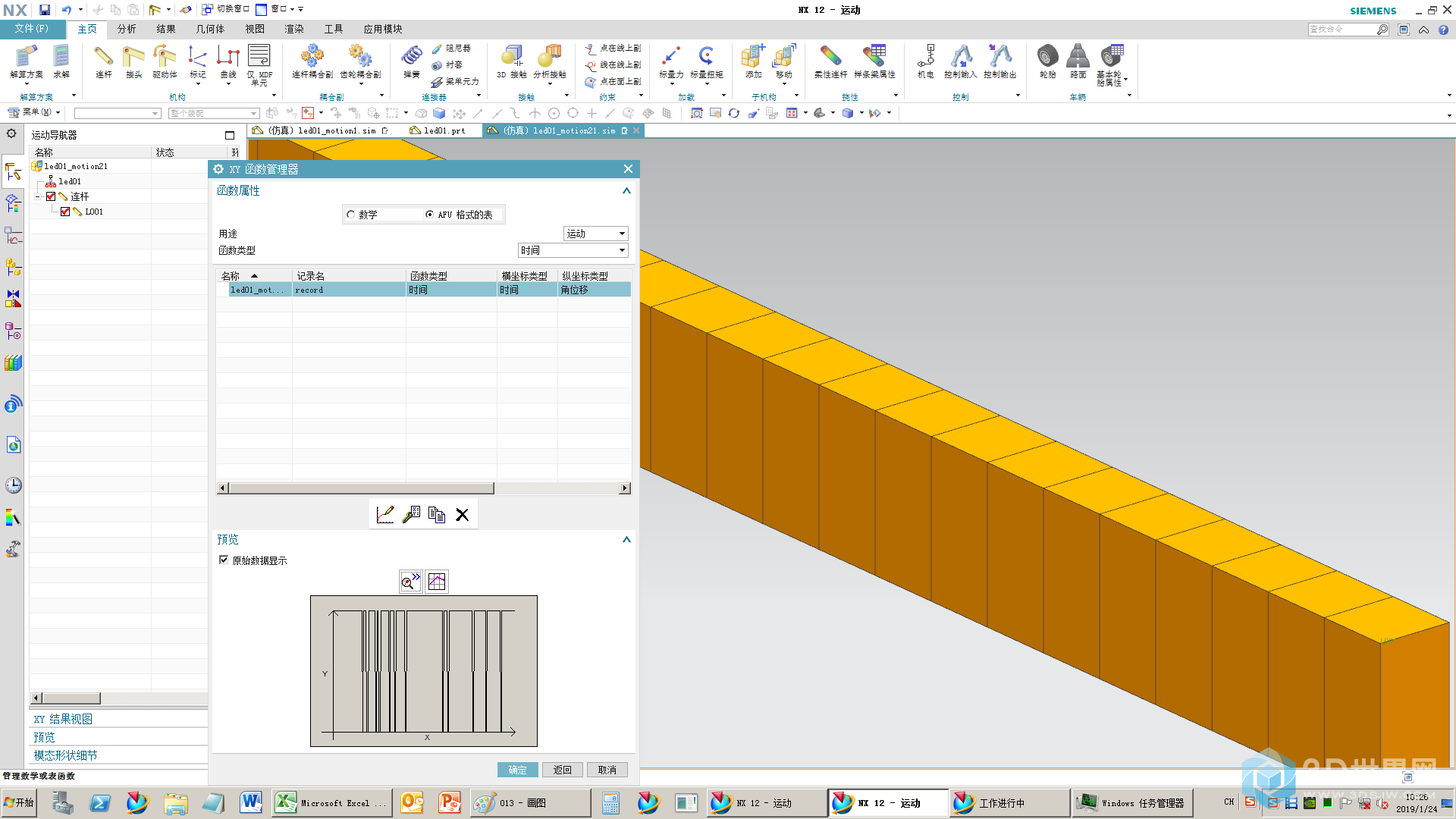Open Microsoft Excel from taskbar

(x=331, y=802)
